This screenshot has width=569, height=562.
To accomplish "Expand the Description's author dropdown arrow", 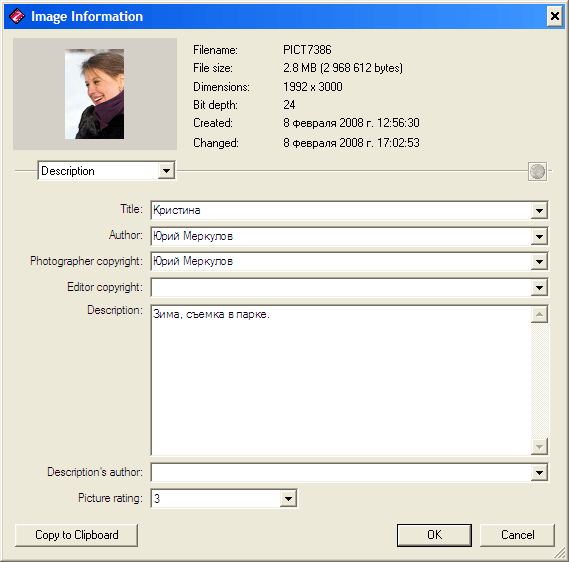I will coord(539,472).
